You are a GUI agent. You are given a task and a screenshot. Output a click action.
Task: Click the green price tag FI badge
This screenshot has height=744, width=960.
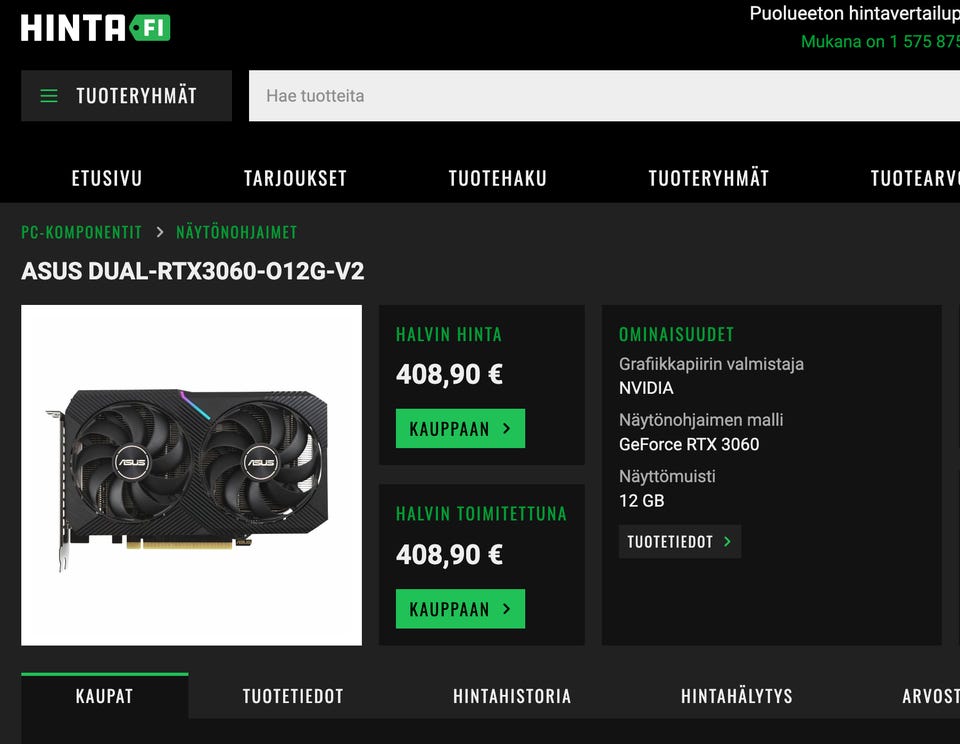pyautogui.click(x=150, y=28)
